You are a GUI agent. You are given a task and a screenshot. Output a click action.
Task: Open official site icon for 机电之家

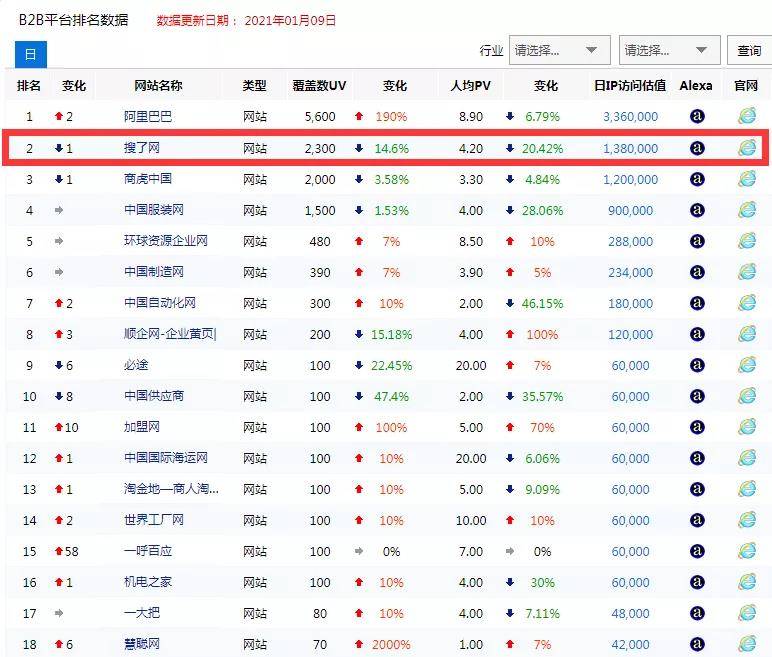[x=747, y=582]
